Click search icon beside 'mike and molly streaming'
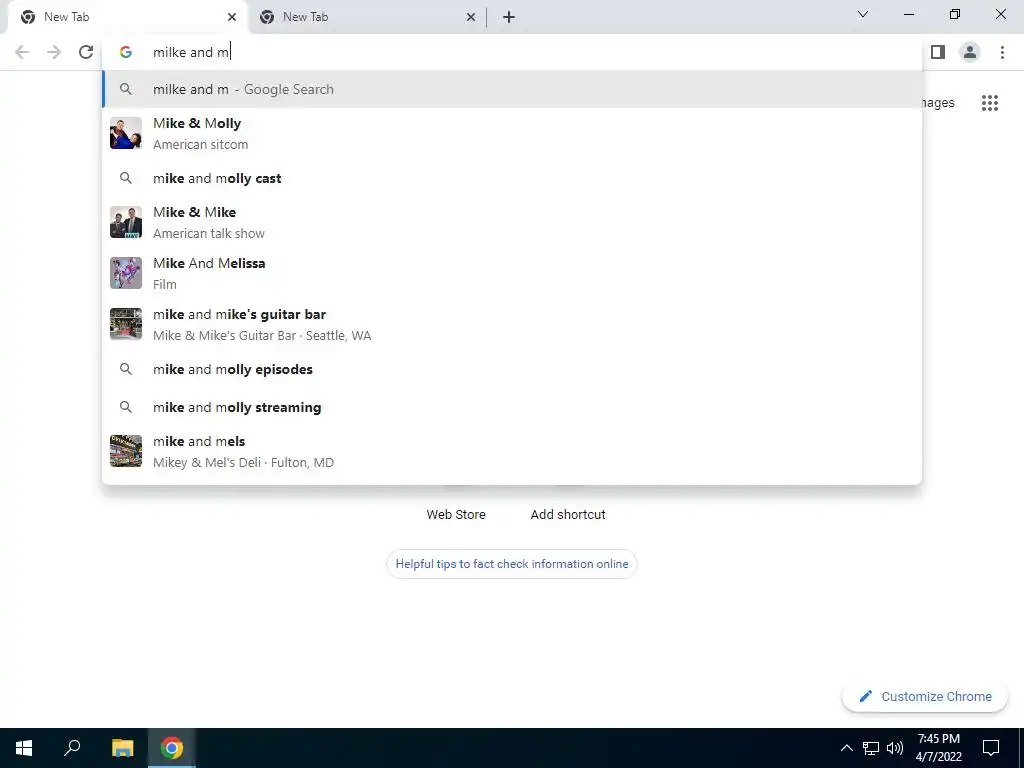1024x768 pixels. pos(126,407)
